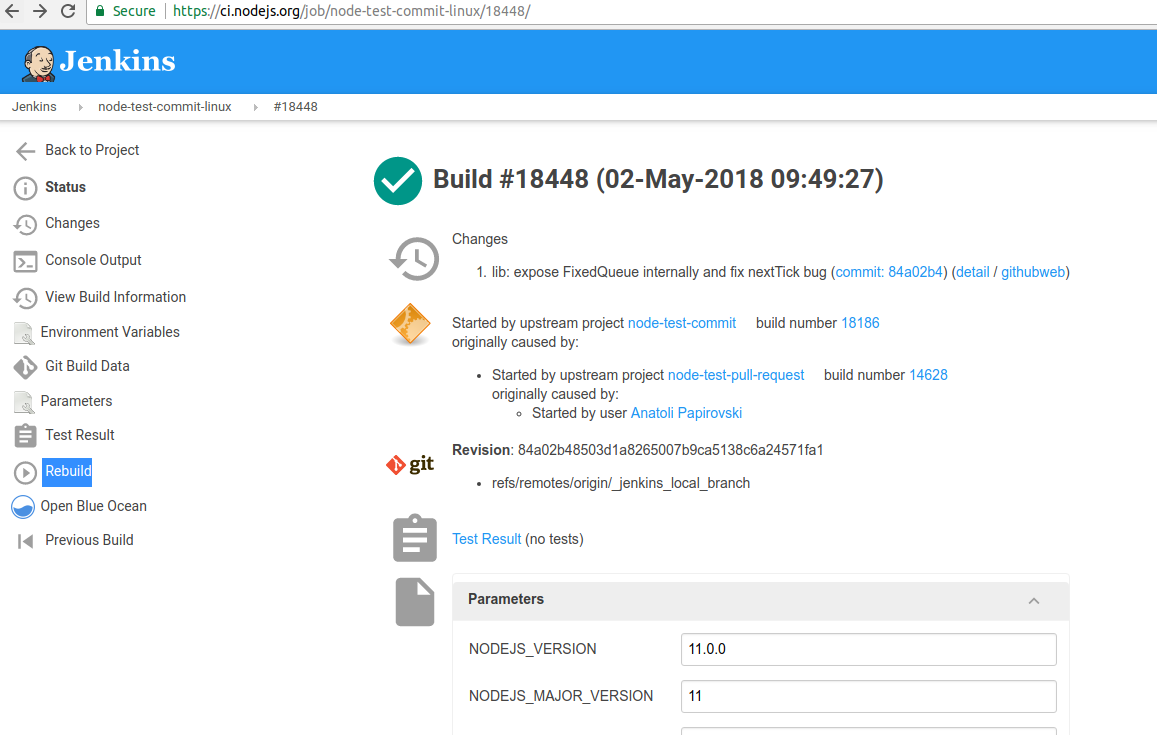Viewport: 1157px width, 735px height.
Task: Click the green Secure padlock icon
Action: pyautogui.click(x=100, y=11)
